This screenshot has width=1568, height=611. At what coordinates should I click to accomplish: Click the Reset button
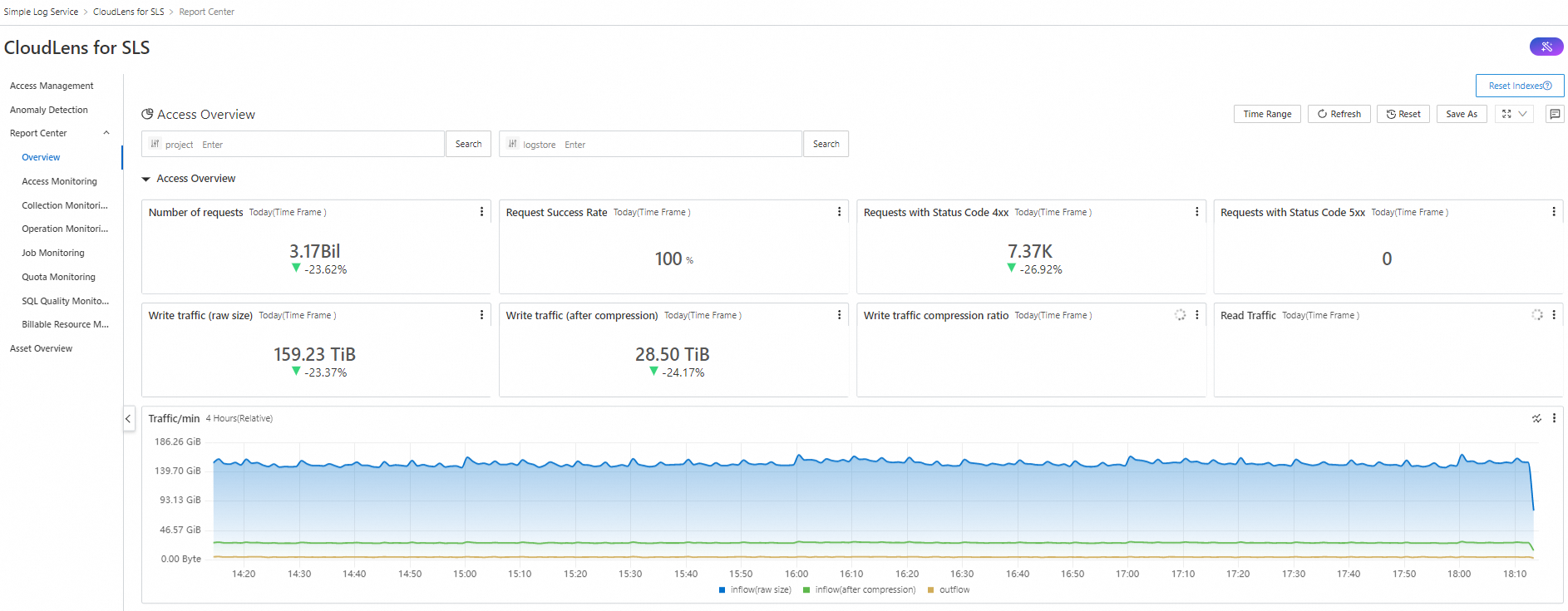pyautogui.click(x=1403, y=114)
